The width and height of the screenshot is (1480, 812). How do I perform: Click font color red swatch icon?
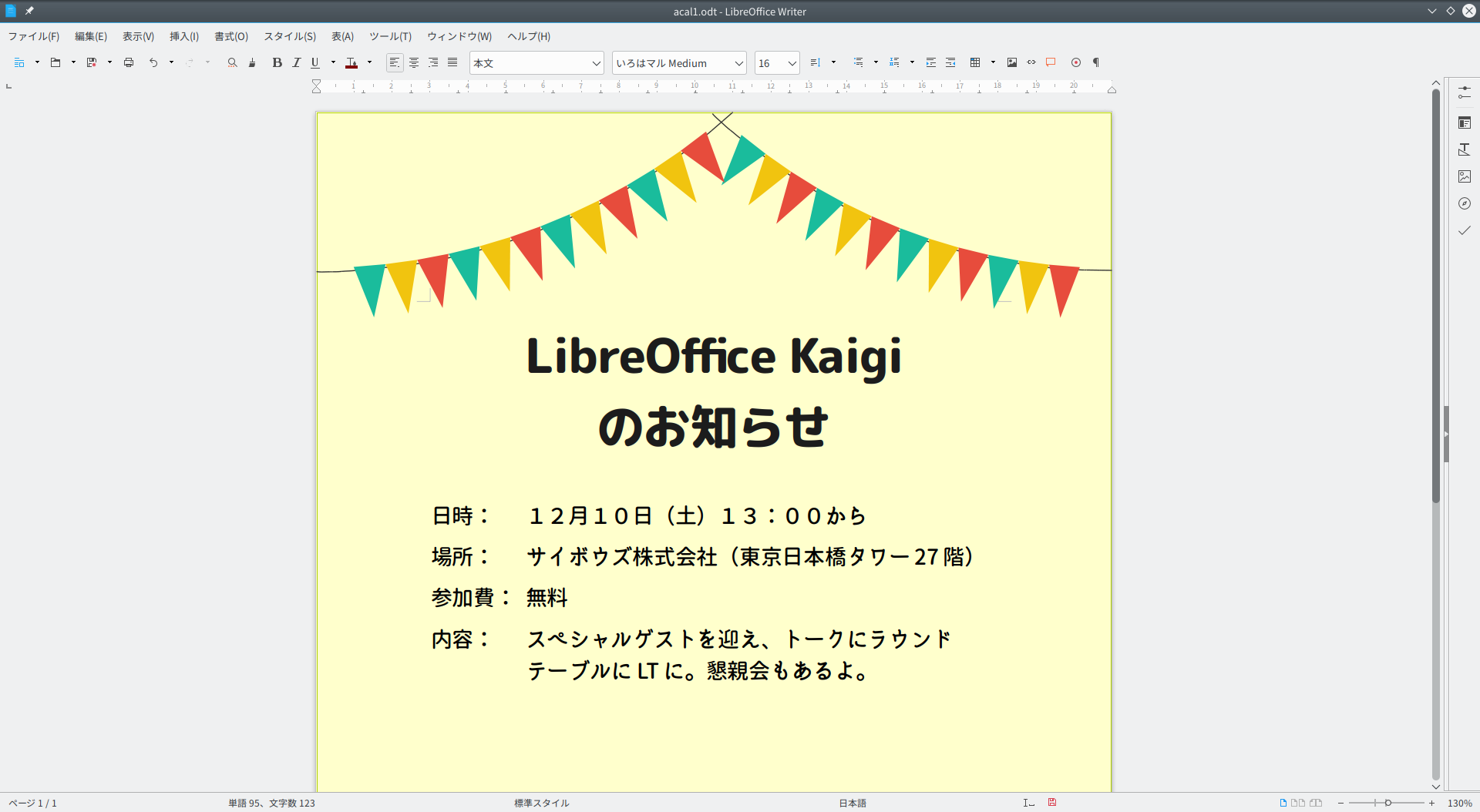351,62
